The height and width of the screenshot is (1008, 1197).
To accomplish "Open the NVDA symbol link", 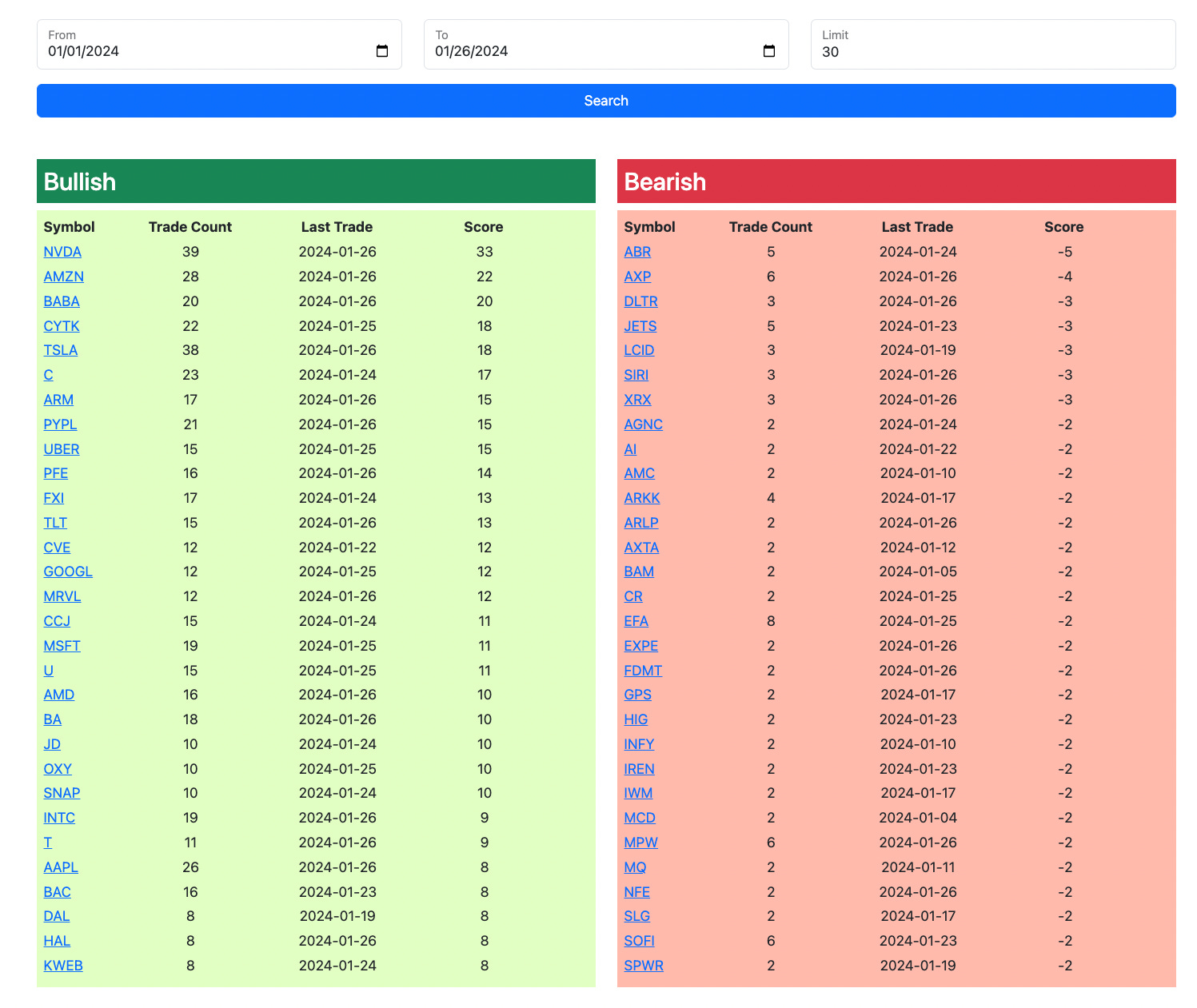I will click(x=62, y=252).
